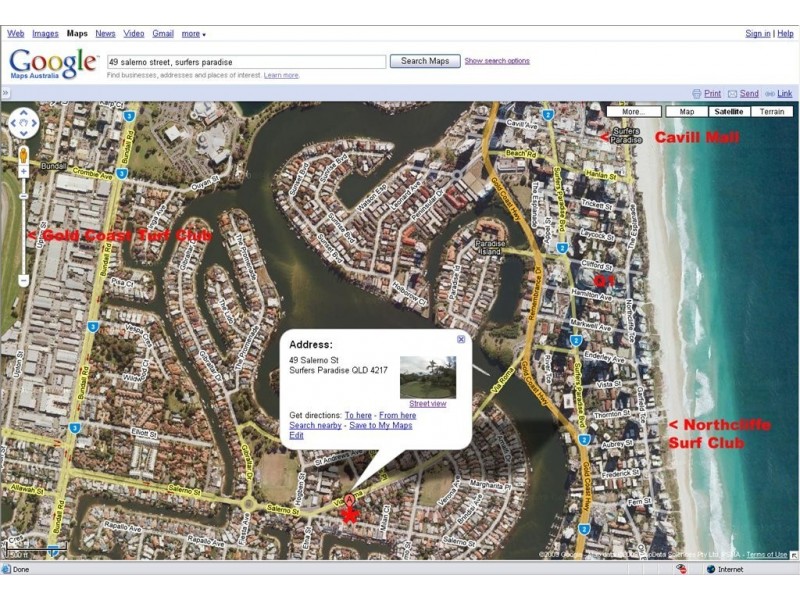Open the Images tab
Viewport: 800px width, 600px height.
coord(45,34)
